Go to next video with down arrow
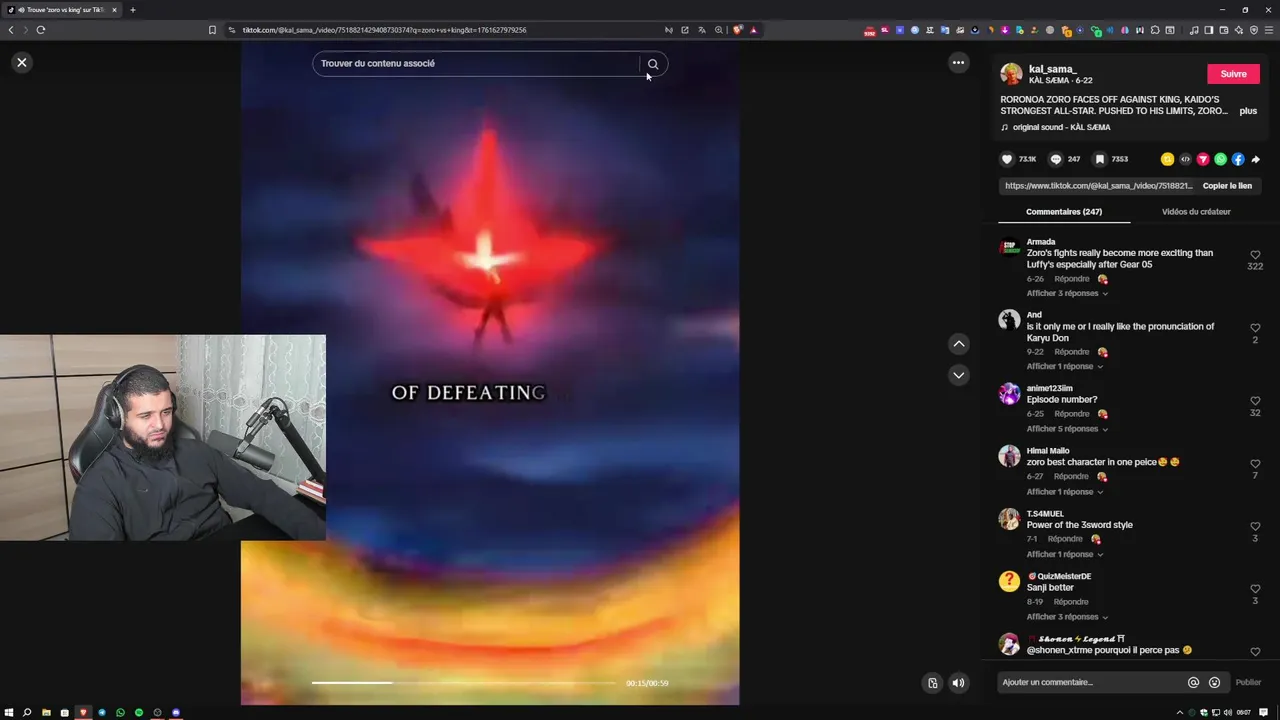This screenshot has height=720, width=1280. pos(958,375)
